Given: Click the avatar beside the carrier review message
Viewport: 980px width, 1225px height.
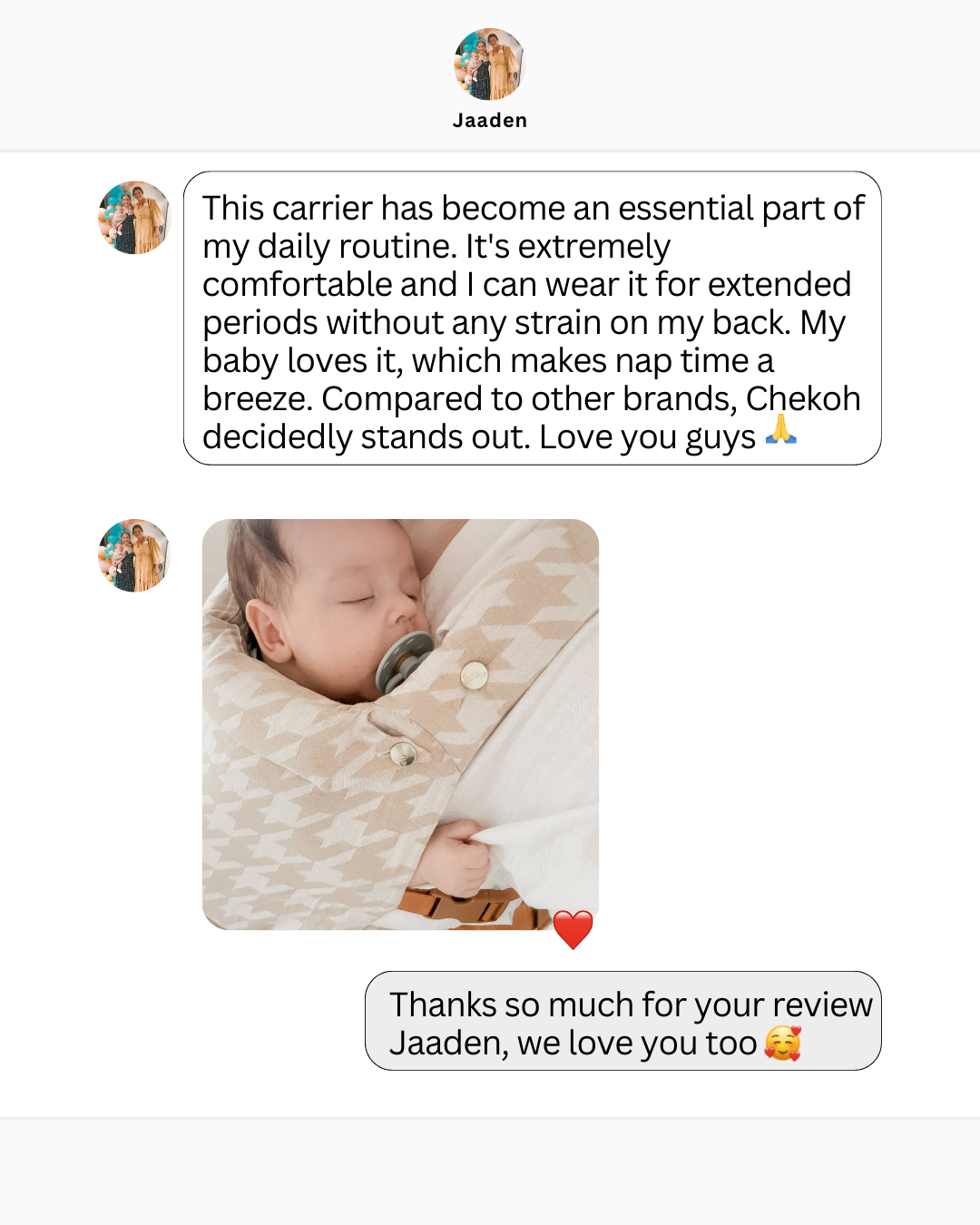Looking at the screenshot, I should click(134, 218).
